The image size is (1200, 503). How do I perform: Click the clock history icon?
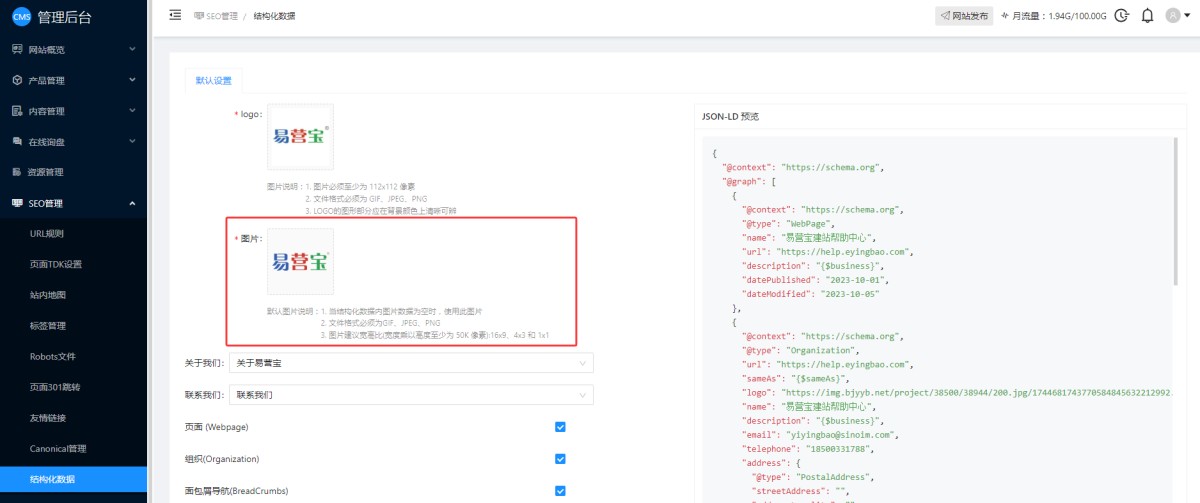pos(1122,16)
